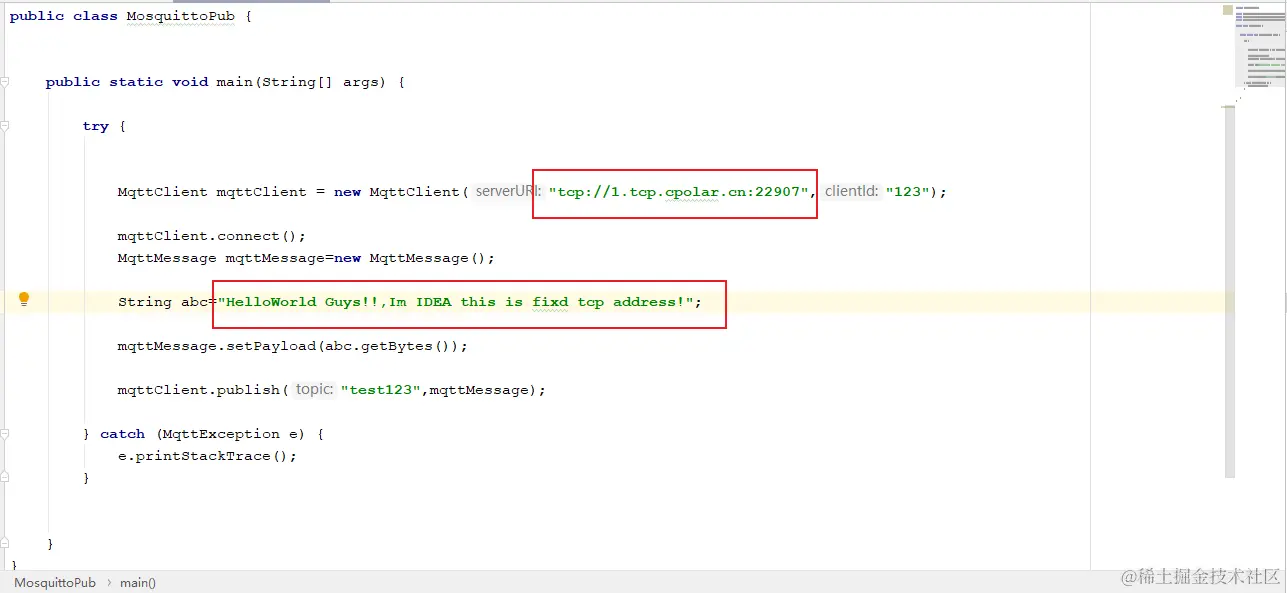Click fold end marker below e.printStackTrace()
1287x593 pixels.
(x=5, y=478)
